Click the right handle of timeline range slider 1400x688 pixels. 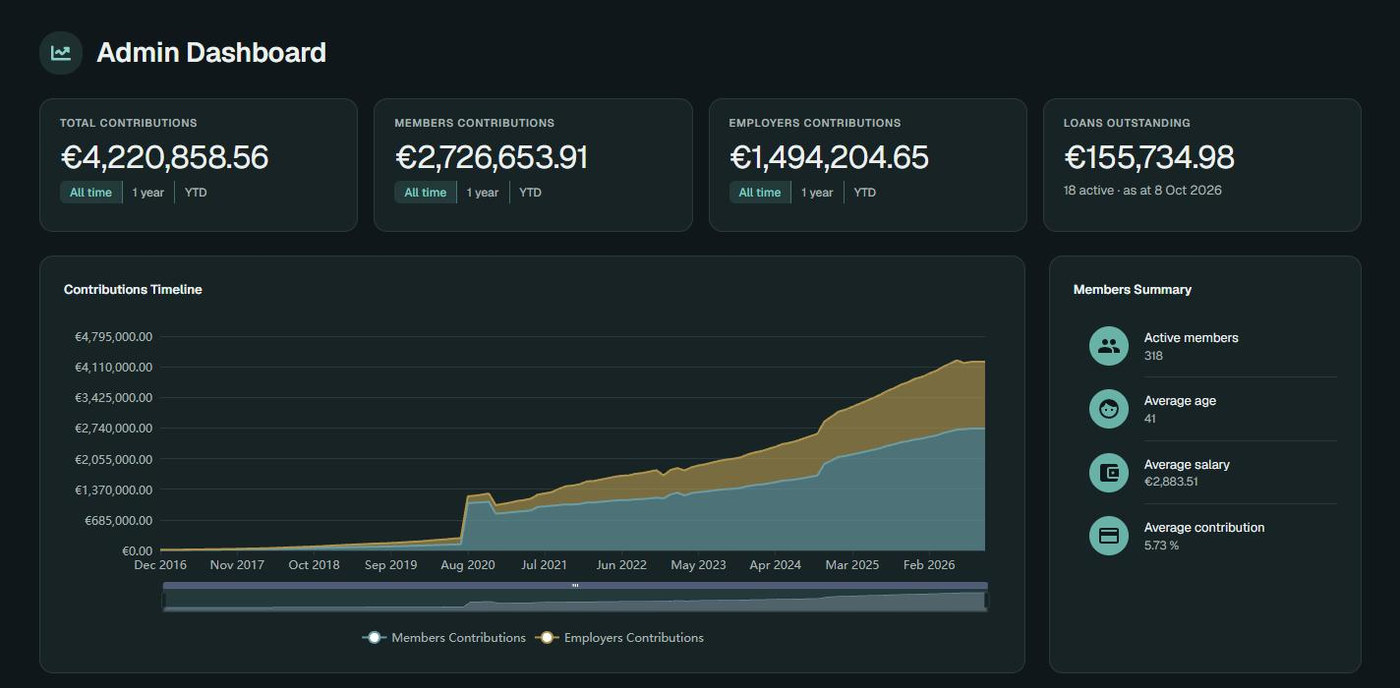coord(986,600)
